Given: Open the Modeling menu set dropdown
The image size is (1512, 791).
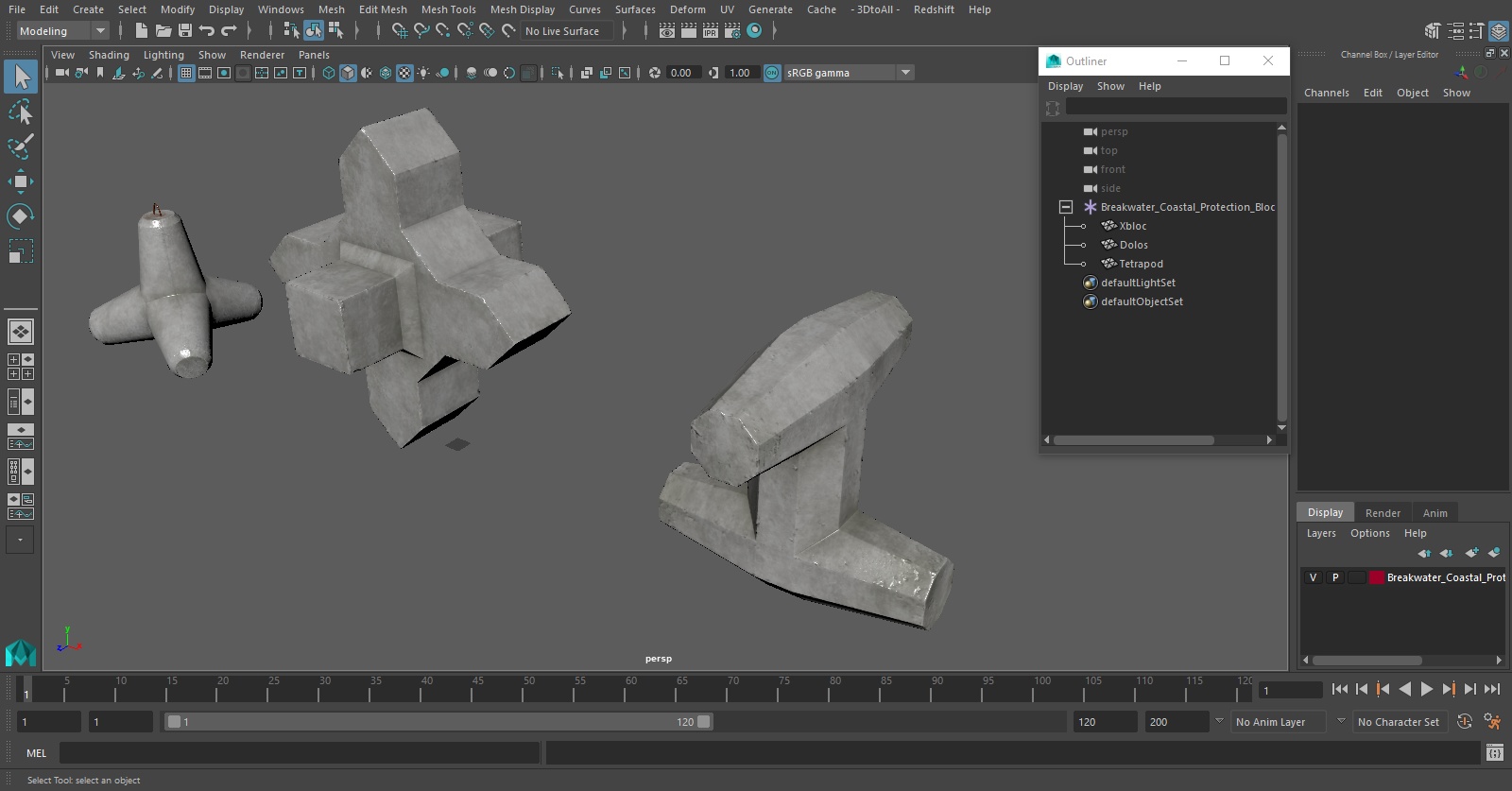Looking at the screenshot, I should (62, 31).
